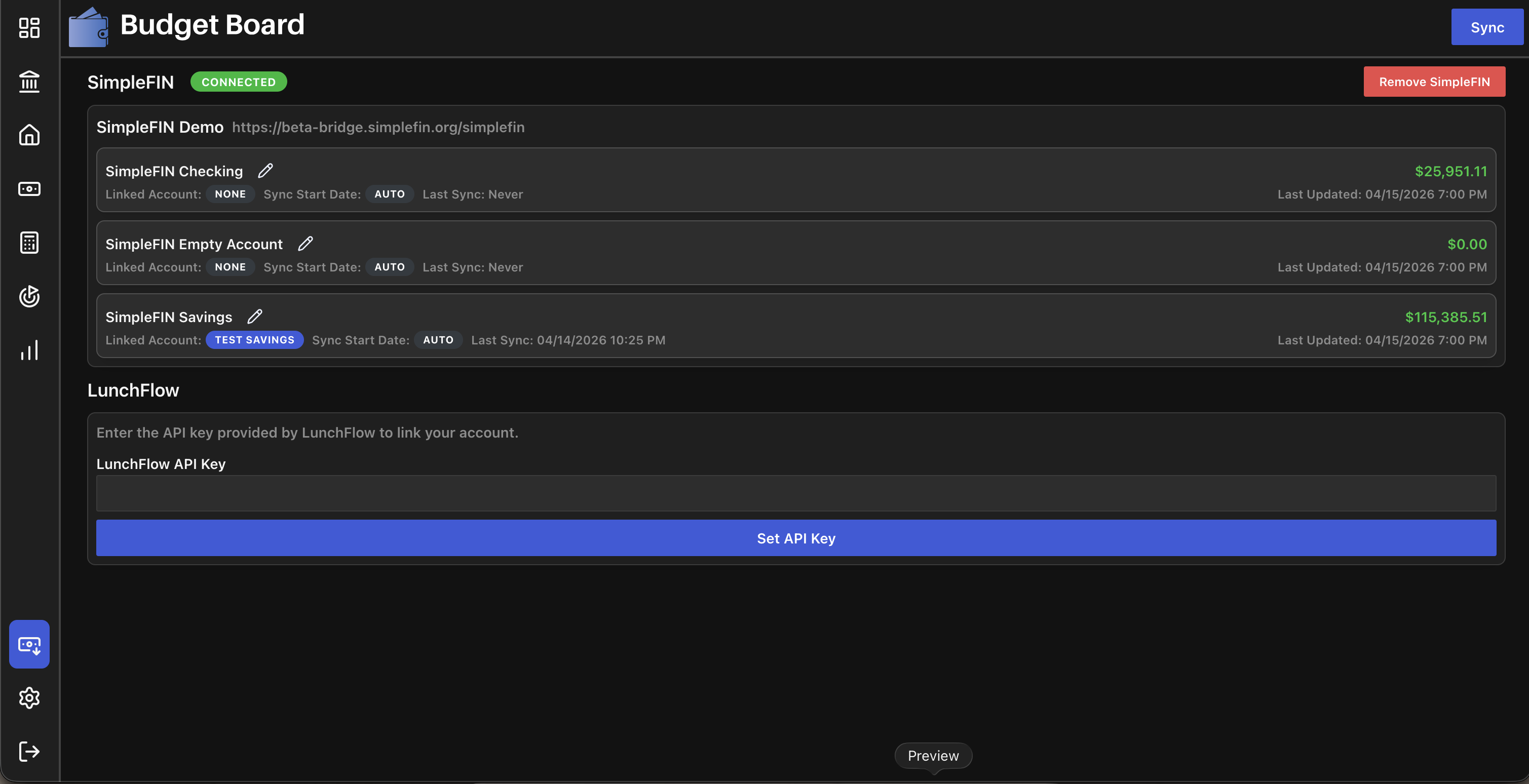Open Settings gear icon in sidebar
The width and height of the screenshot is (1529, 784).
29,697
